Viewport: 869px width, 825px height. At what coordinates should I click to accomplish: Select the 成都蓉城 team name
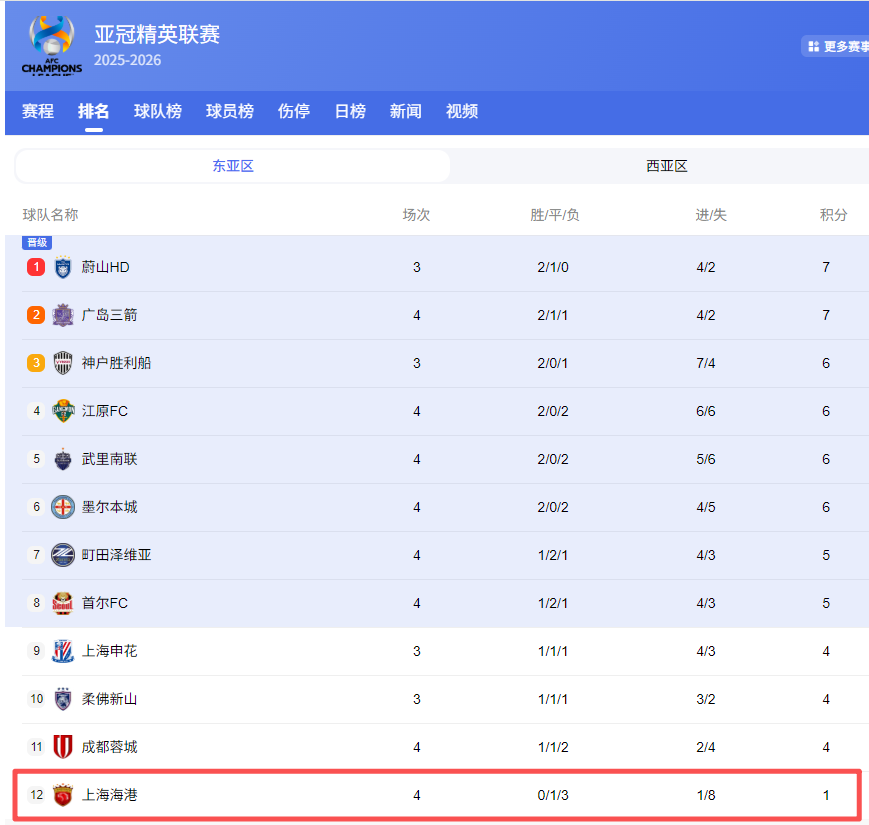tap(109, 747)
